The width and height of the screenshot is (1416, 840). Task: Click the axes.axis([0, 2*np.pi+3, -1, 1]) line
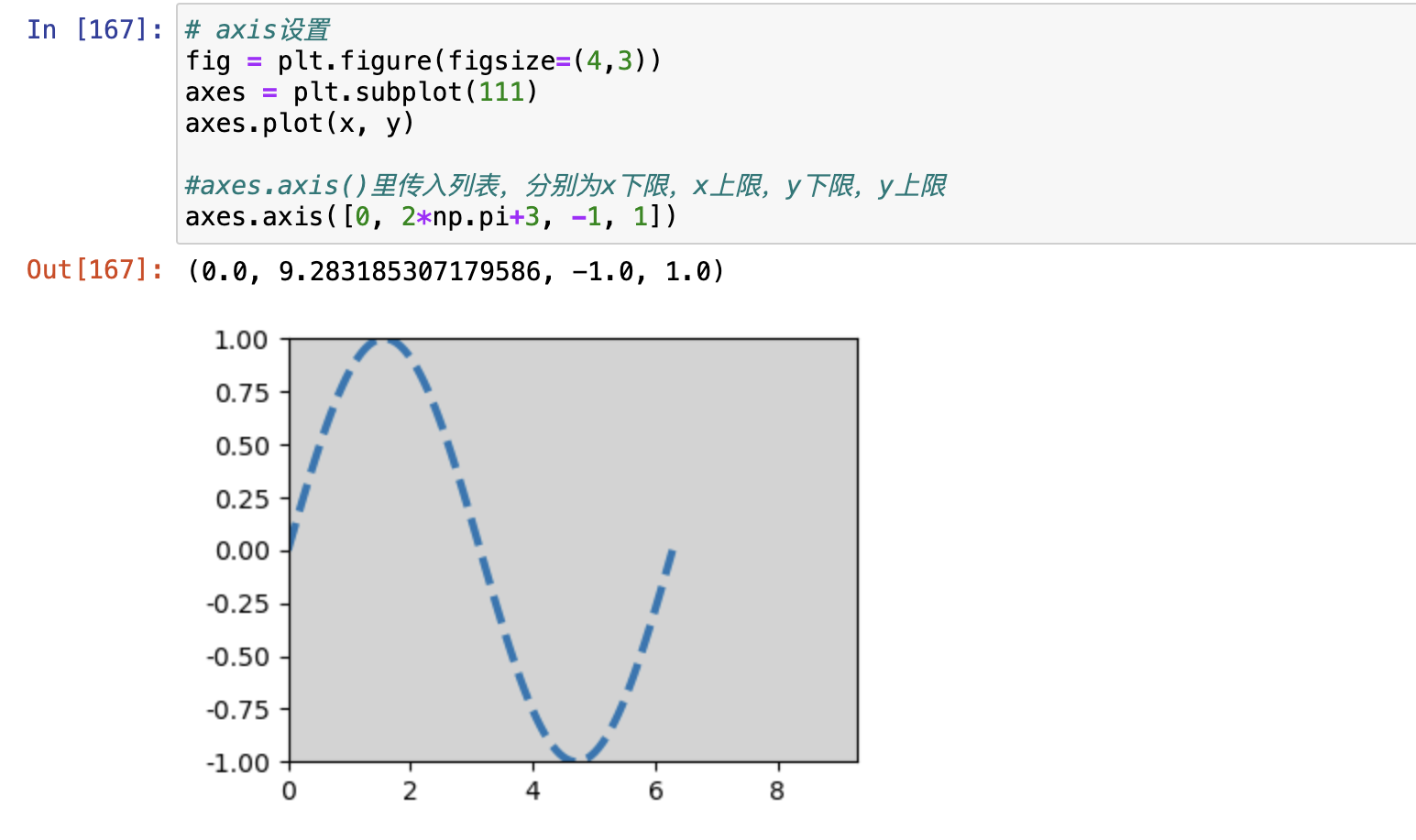pyautogui.click(x=430, y=217)
